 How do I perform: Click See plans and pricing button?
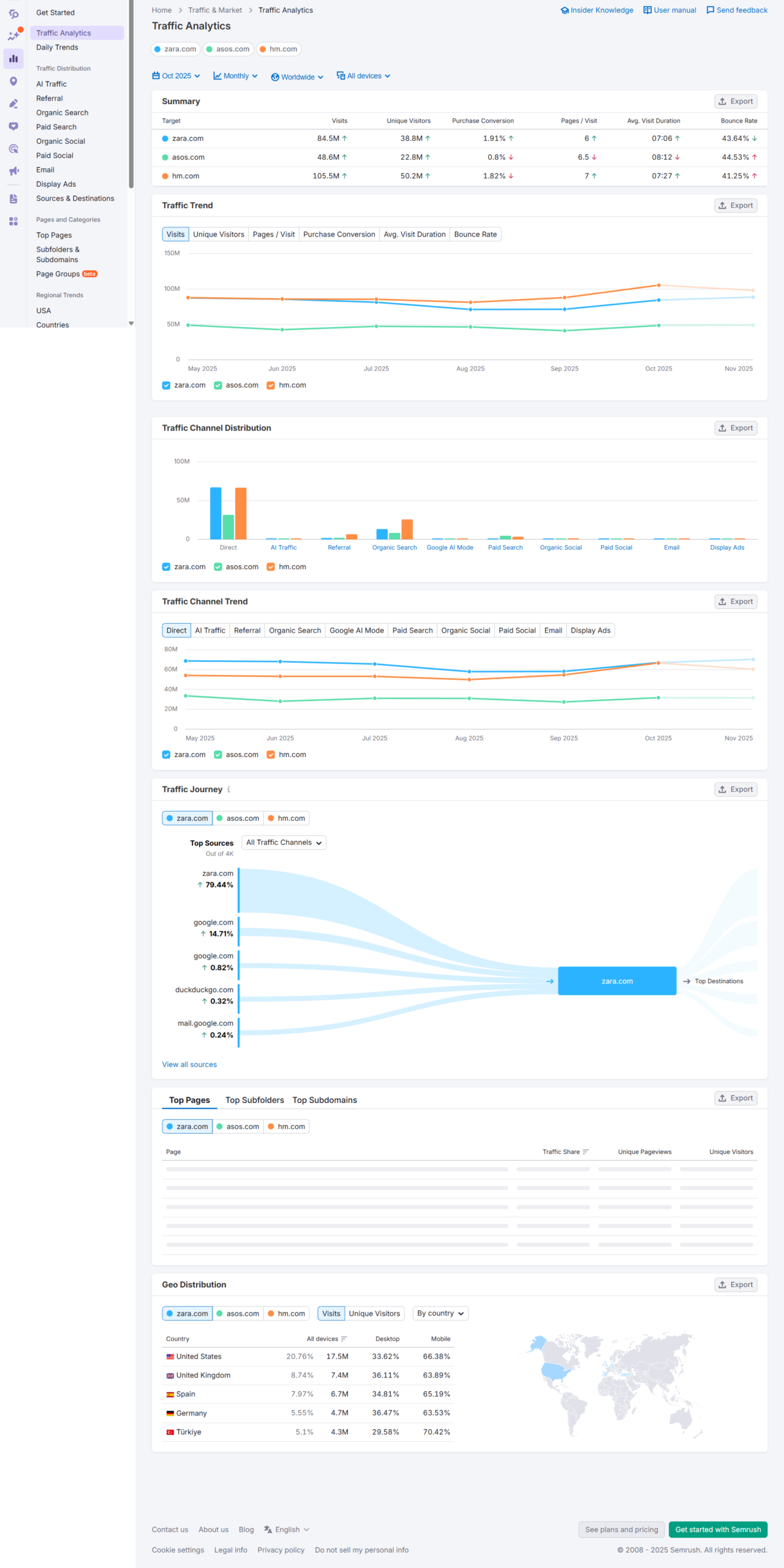coord(621,1529)
